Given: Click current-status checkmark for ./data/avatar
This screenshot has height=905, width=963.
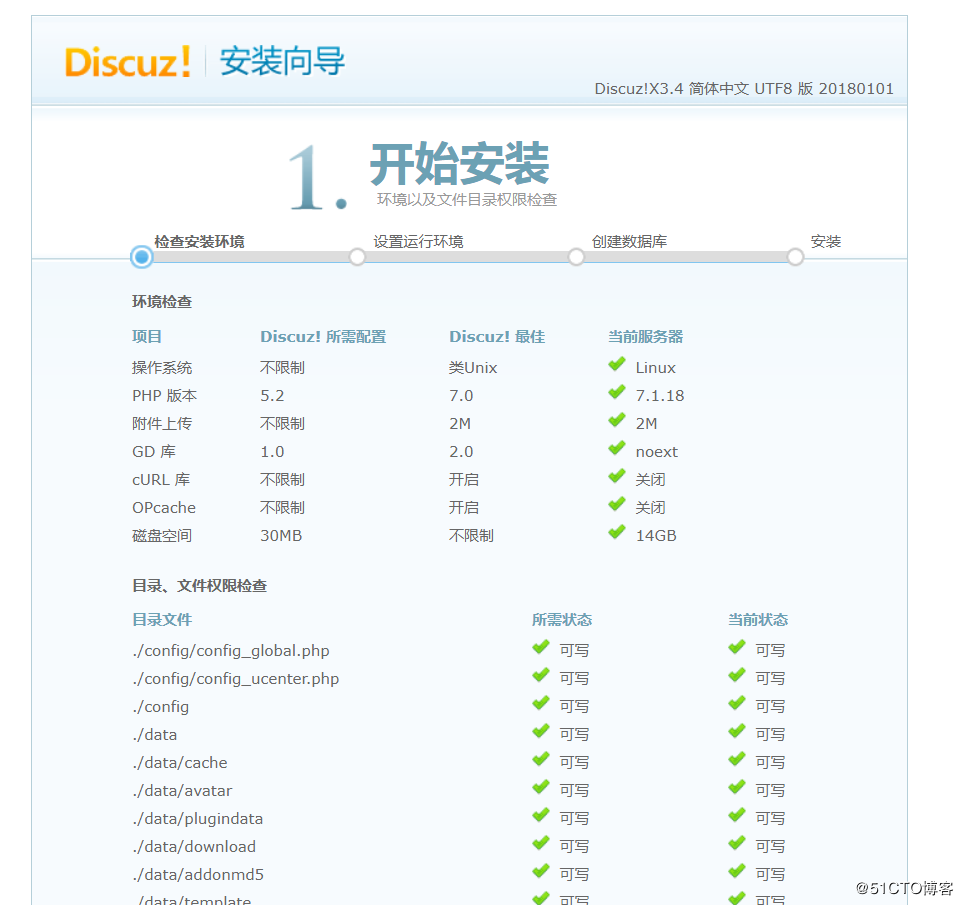Looking at the screenshot, I should pyautogui.click(x=736, y=788).
